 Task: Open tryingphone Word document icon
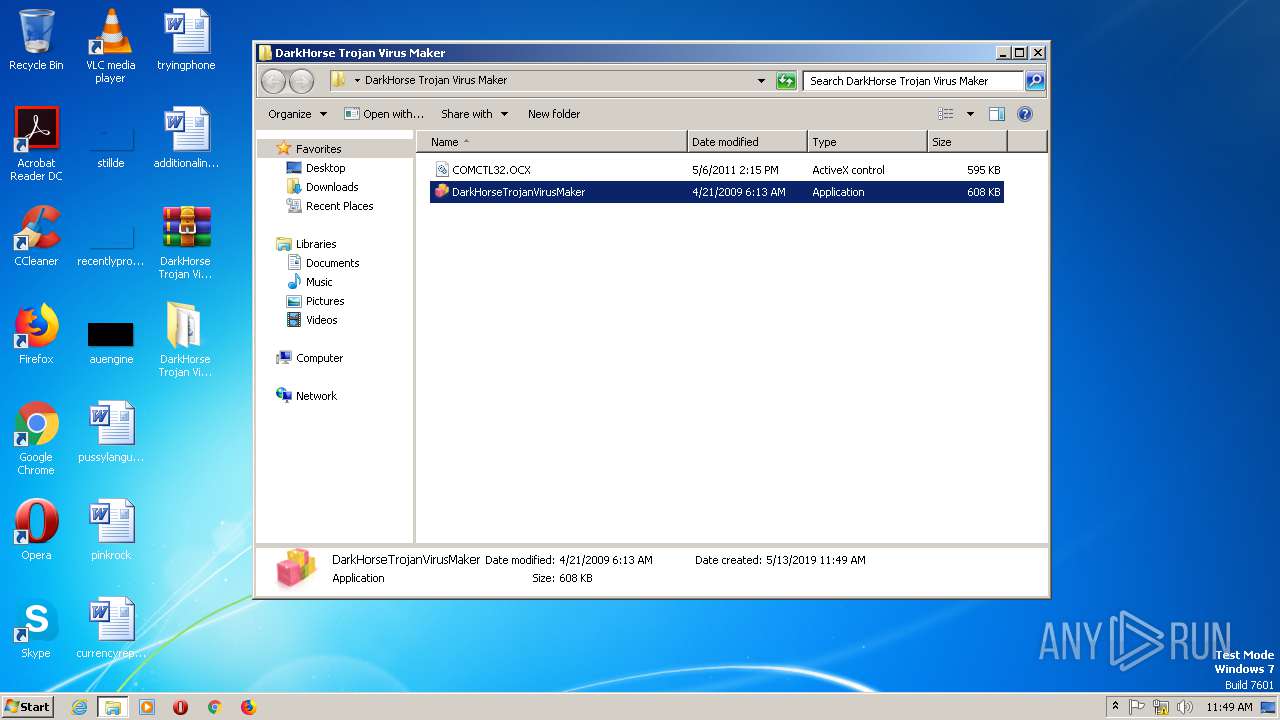point(186,40)
